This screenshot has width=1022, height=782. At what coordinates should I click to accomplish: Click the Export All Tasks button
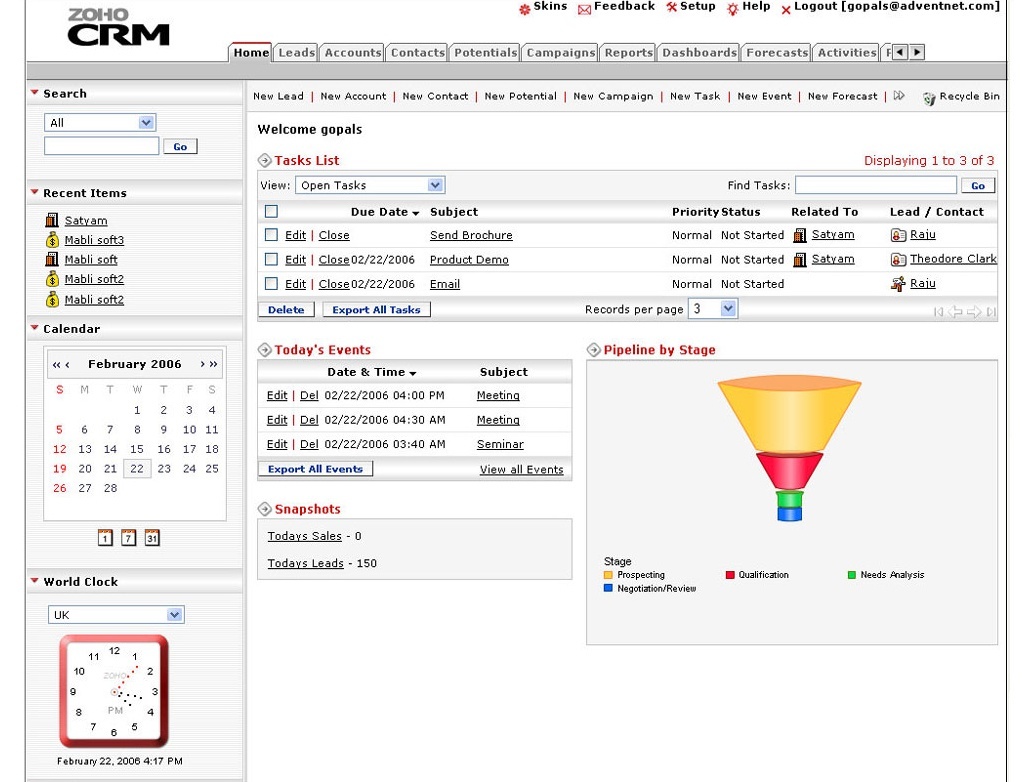(x=375, y=309)
